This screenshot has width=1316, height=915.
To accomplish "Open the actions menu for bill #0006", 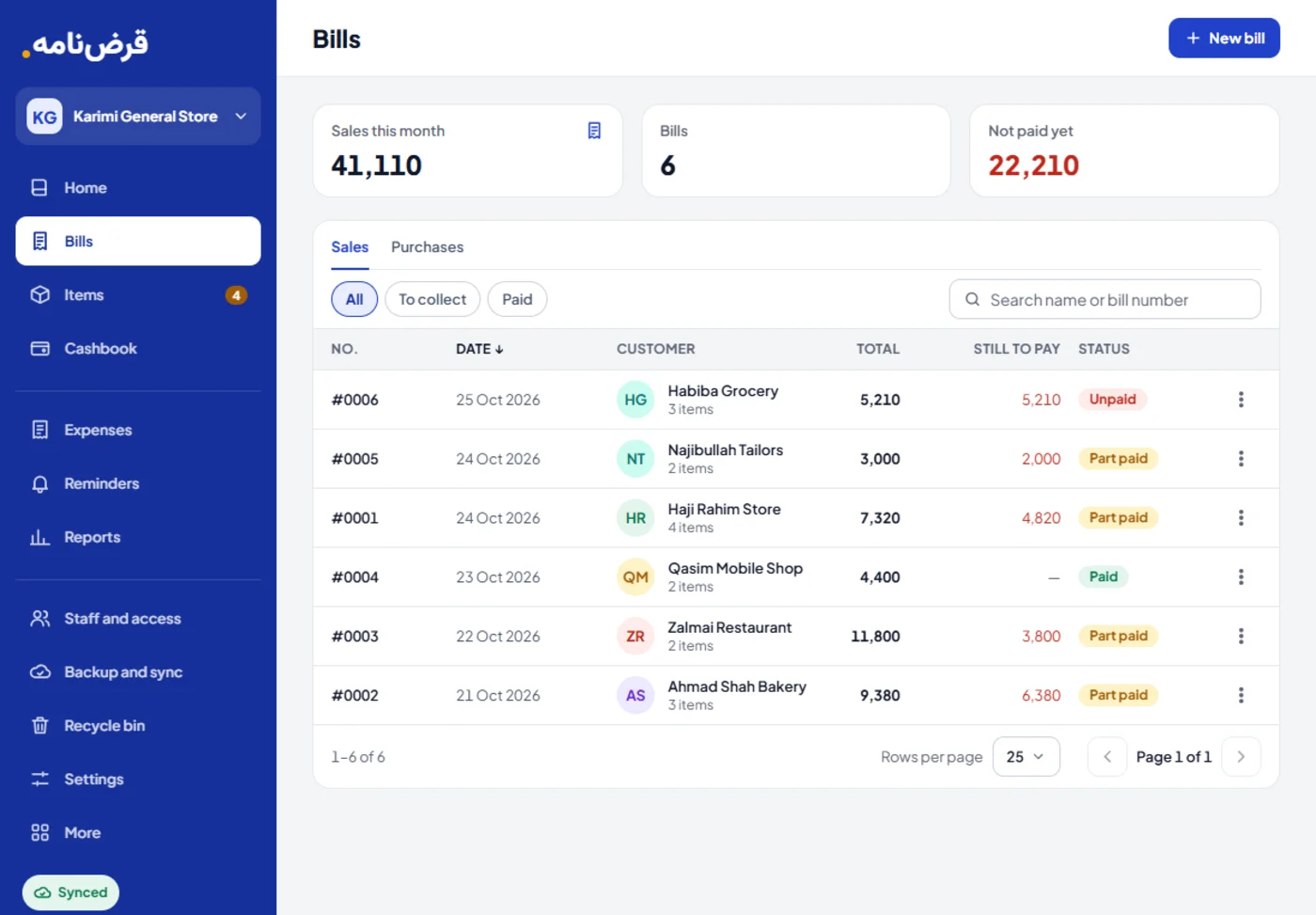I will pyautogui.click(x=1241, y=400).
